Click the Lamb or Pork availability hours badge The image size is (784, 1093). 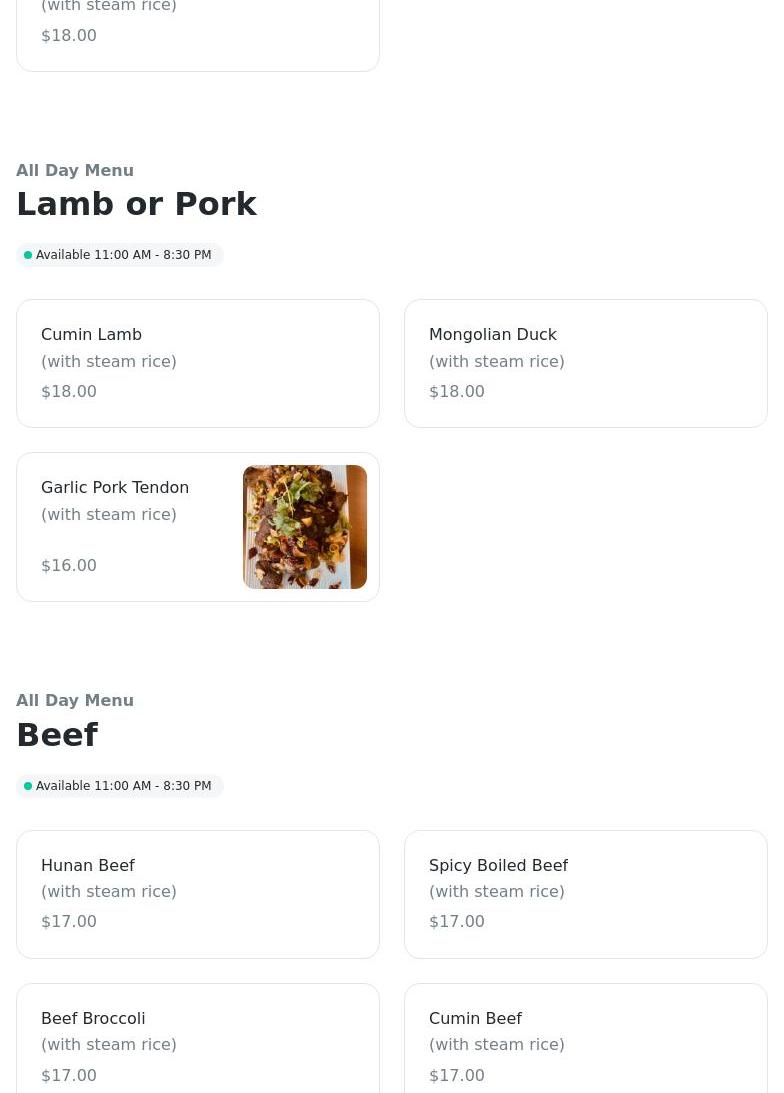point(120,255)
